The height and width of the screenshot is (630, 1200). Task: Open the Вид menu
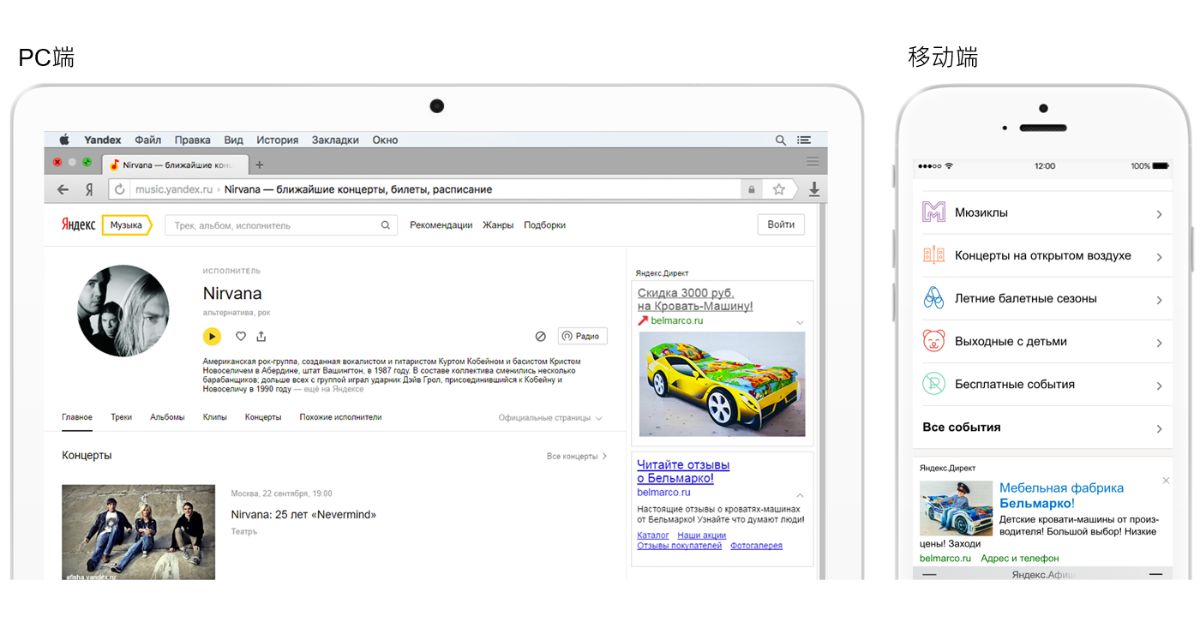point(233,140)
